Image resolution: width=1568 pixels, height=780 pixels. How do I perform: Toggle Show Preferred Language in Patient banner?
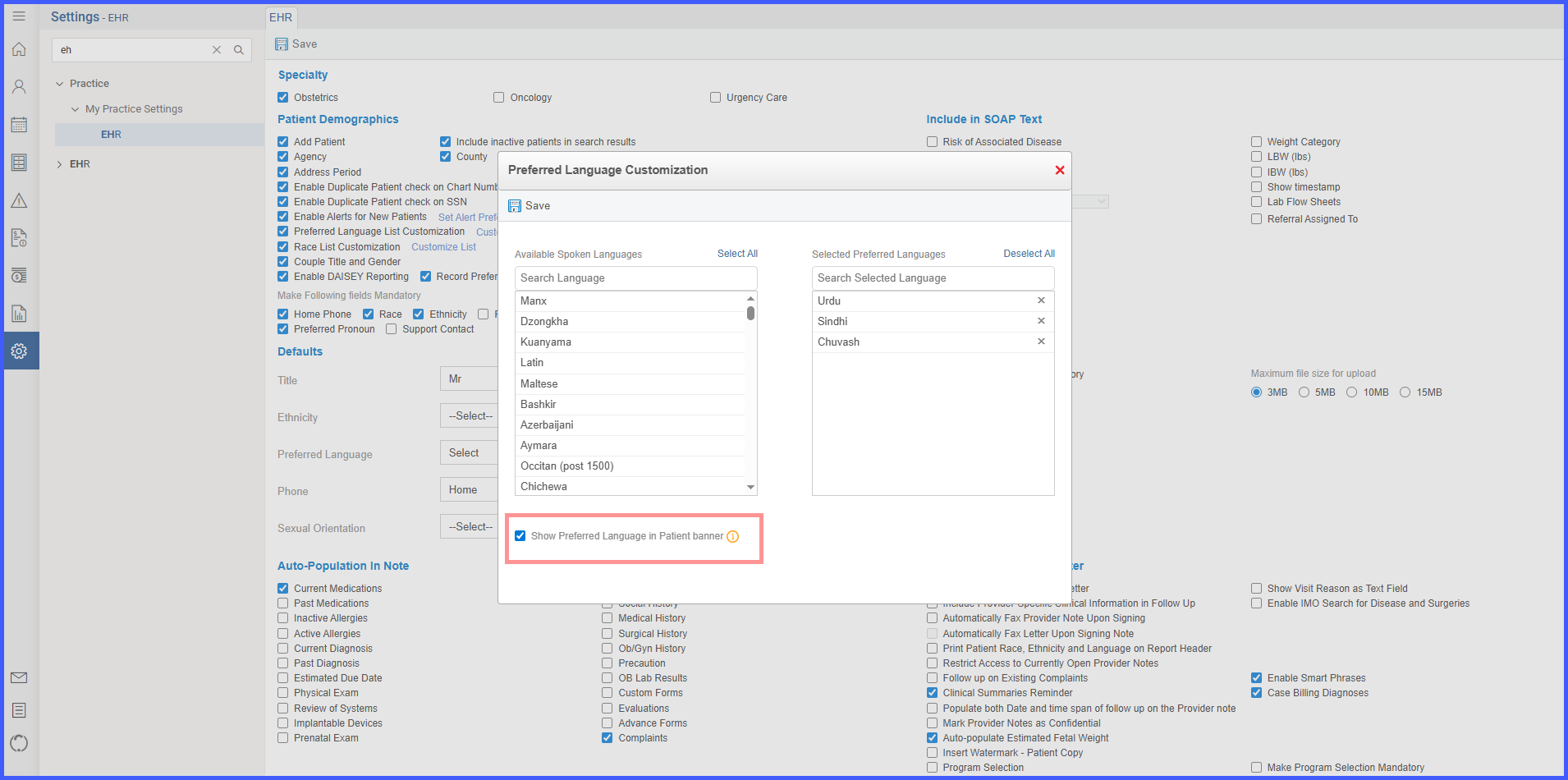click(520, 536)
